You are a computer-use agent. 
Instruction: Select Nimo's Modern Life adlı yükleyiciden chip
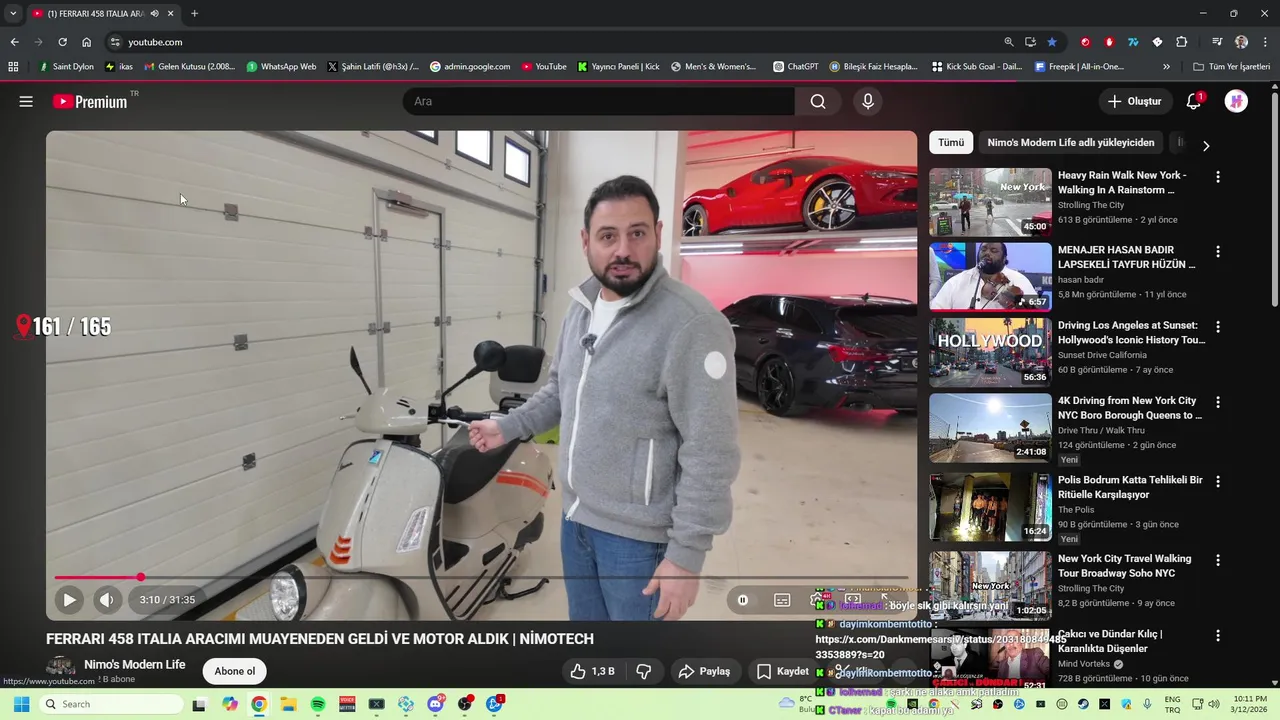pos(1071,142)
